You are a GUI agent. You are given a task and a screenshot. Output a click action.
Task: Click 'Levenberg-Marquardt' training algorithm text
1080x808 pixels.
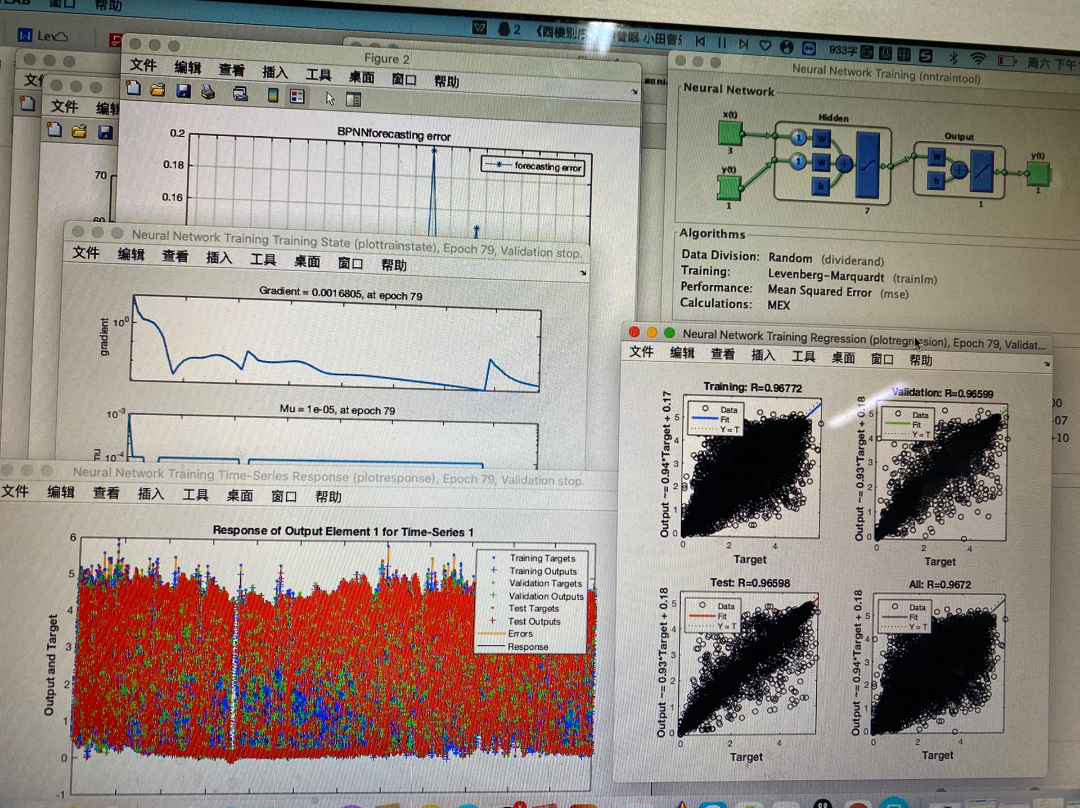826,276
